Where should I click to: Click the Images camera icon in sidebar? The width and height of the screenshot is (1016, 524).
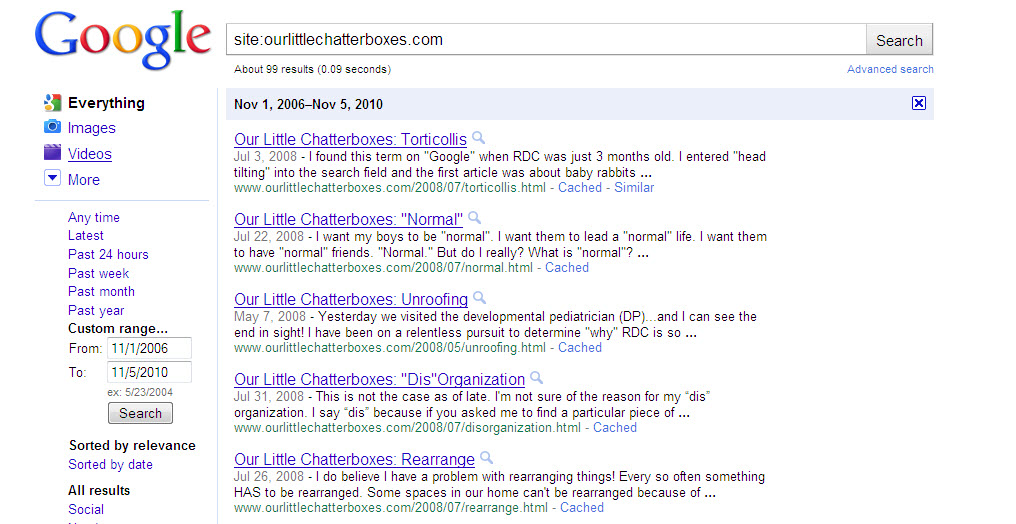[53, 128]
